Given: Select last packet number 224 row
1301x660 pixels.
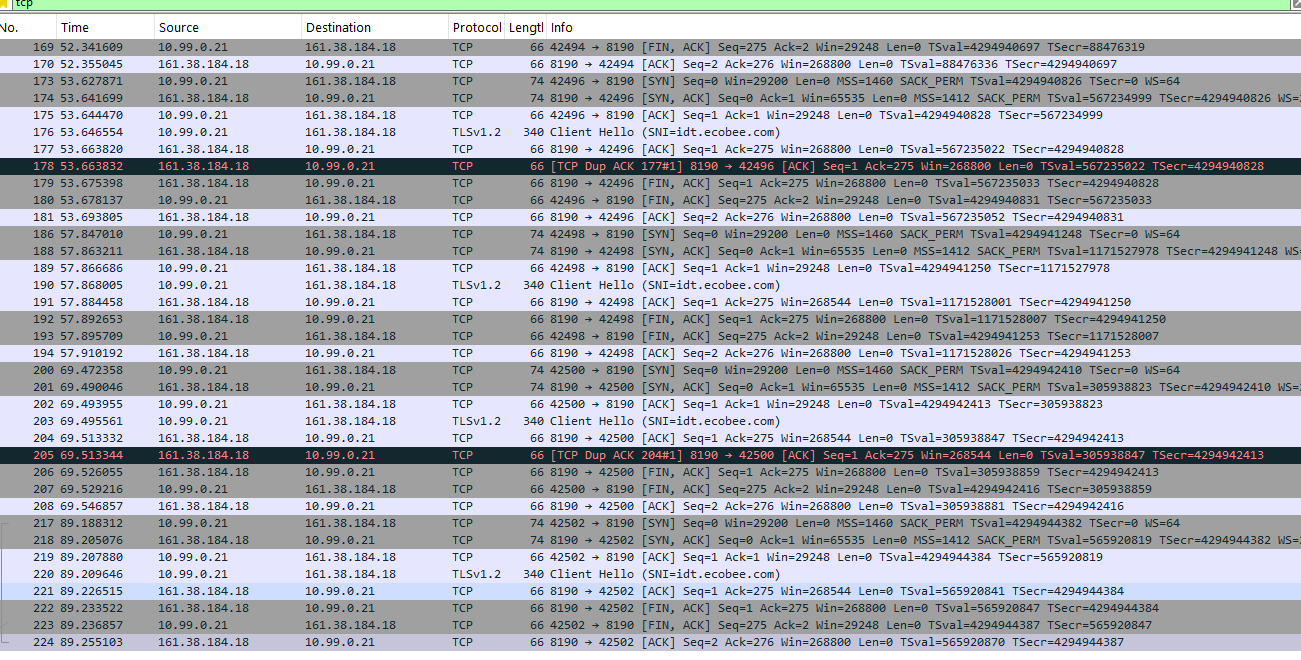Looking at the screenshot, I should [650, 642].
